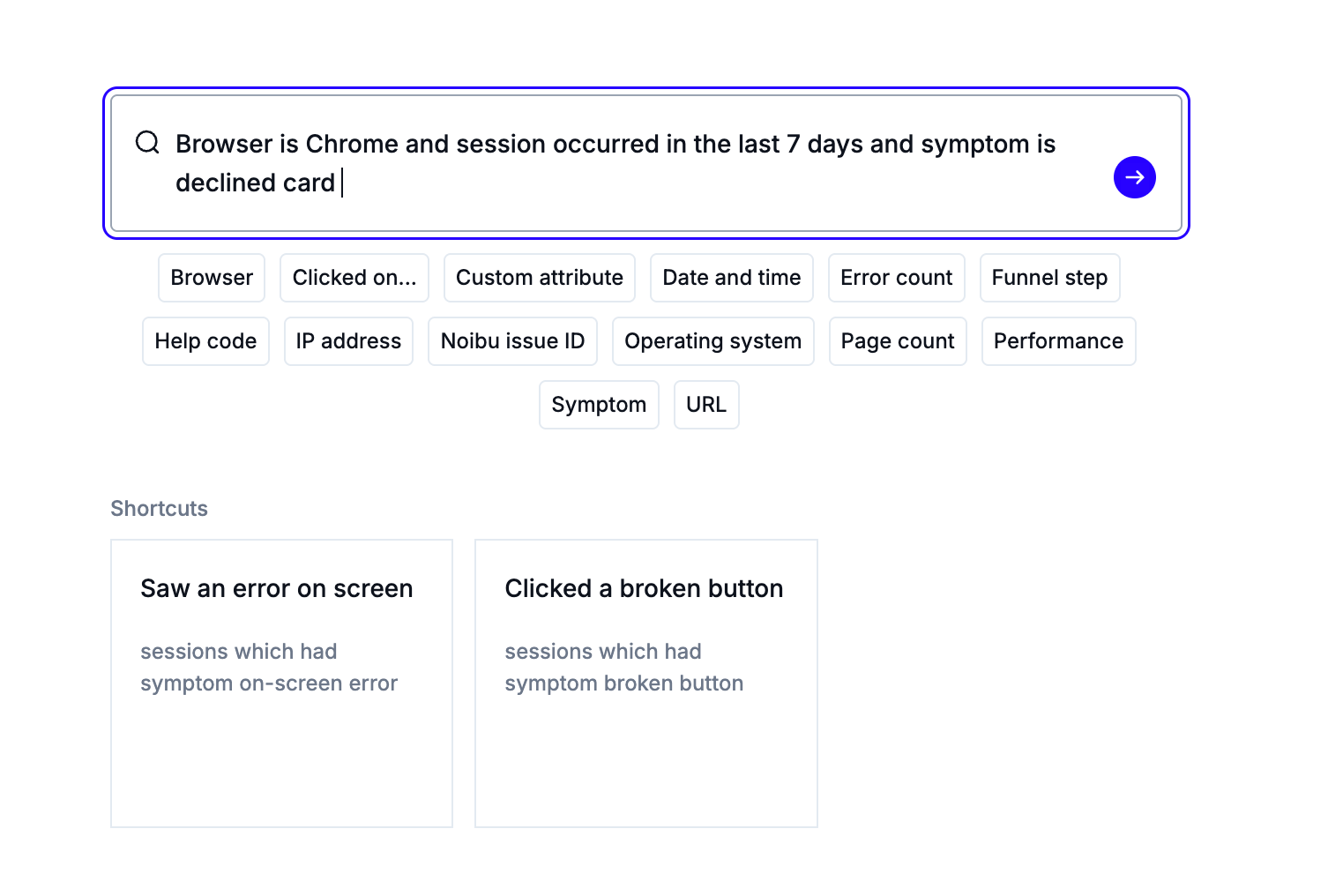Submit the search with the arrow button

[x=1134, y=177]
